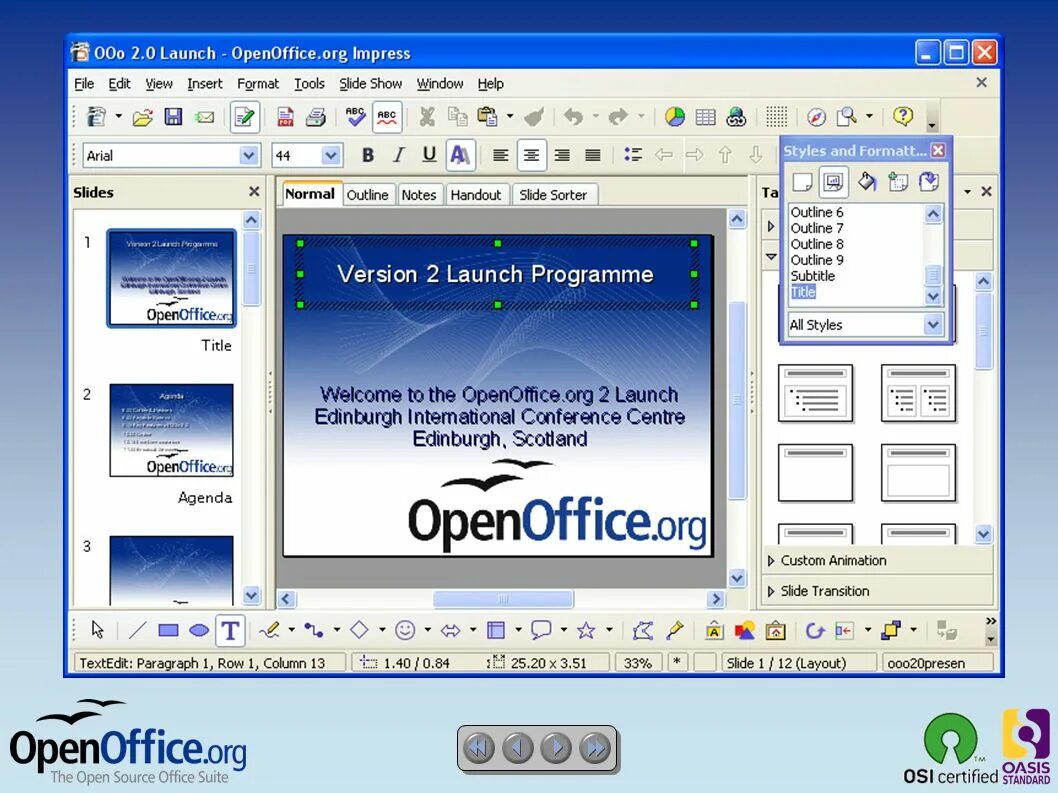Set paragraph alignment to left
Image resolution: width=1058 pixels, height=793 pixels.
point(501,155)
